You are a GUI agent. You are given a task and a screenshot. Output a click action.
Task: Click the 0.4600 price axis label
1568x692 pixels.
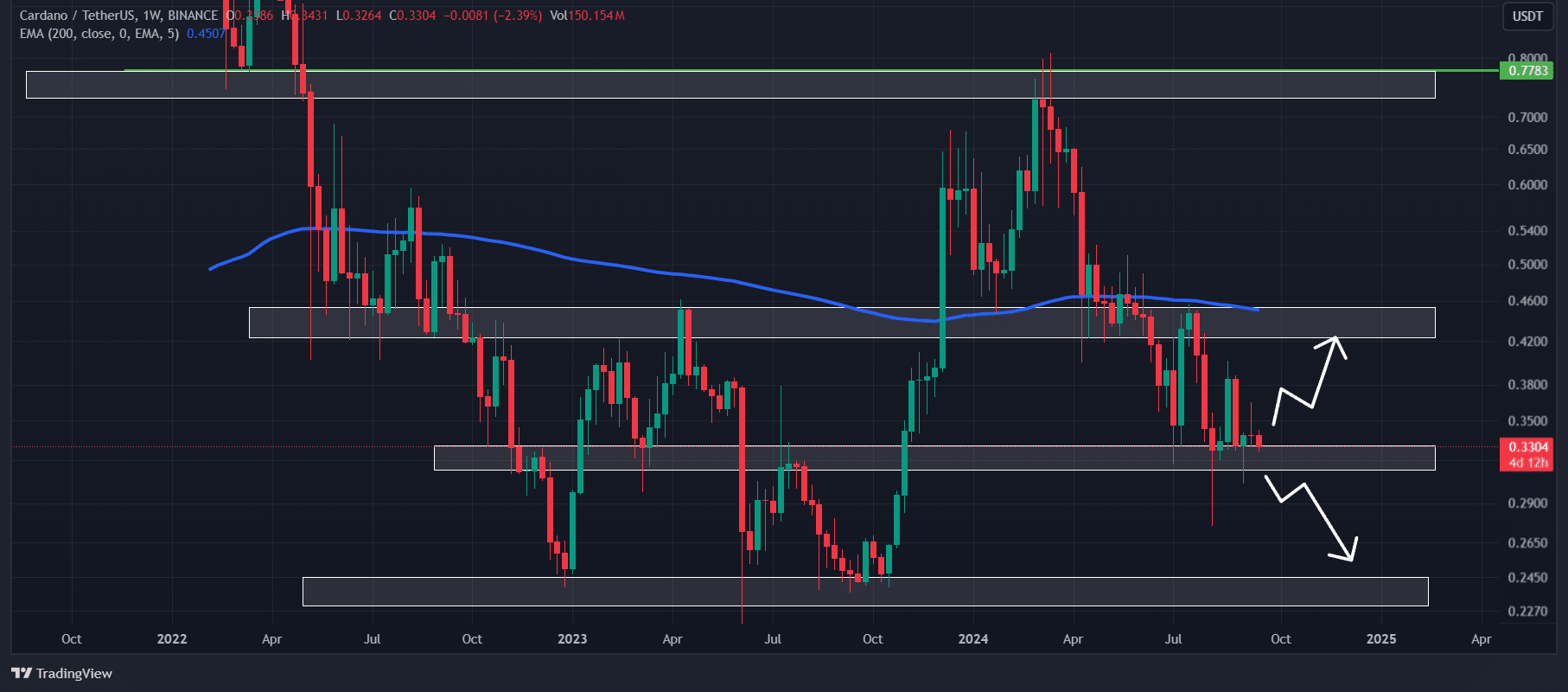click(x=1527, y=300)
